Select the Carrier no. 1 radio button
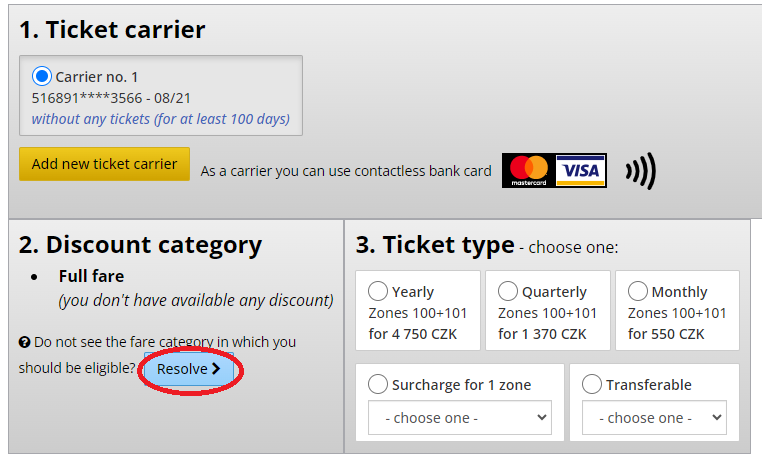The image size is (762, 459). coord(42,76)
